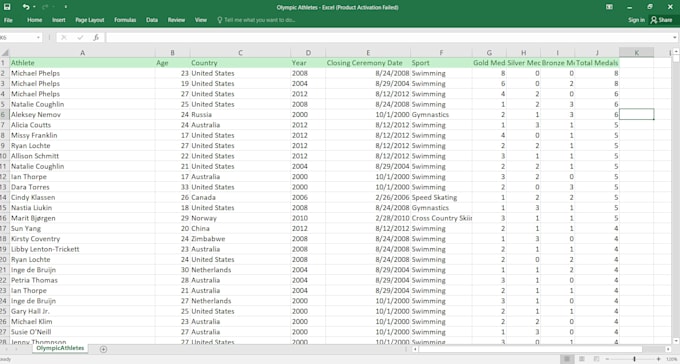680x364 pixels.
Task: Click the horizontal scrollbar right arrow
Action: [x=668, y=349]
